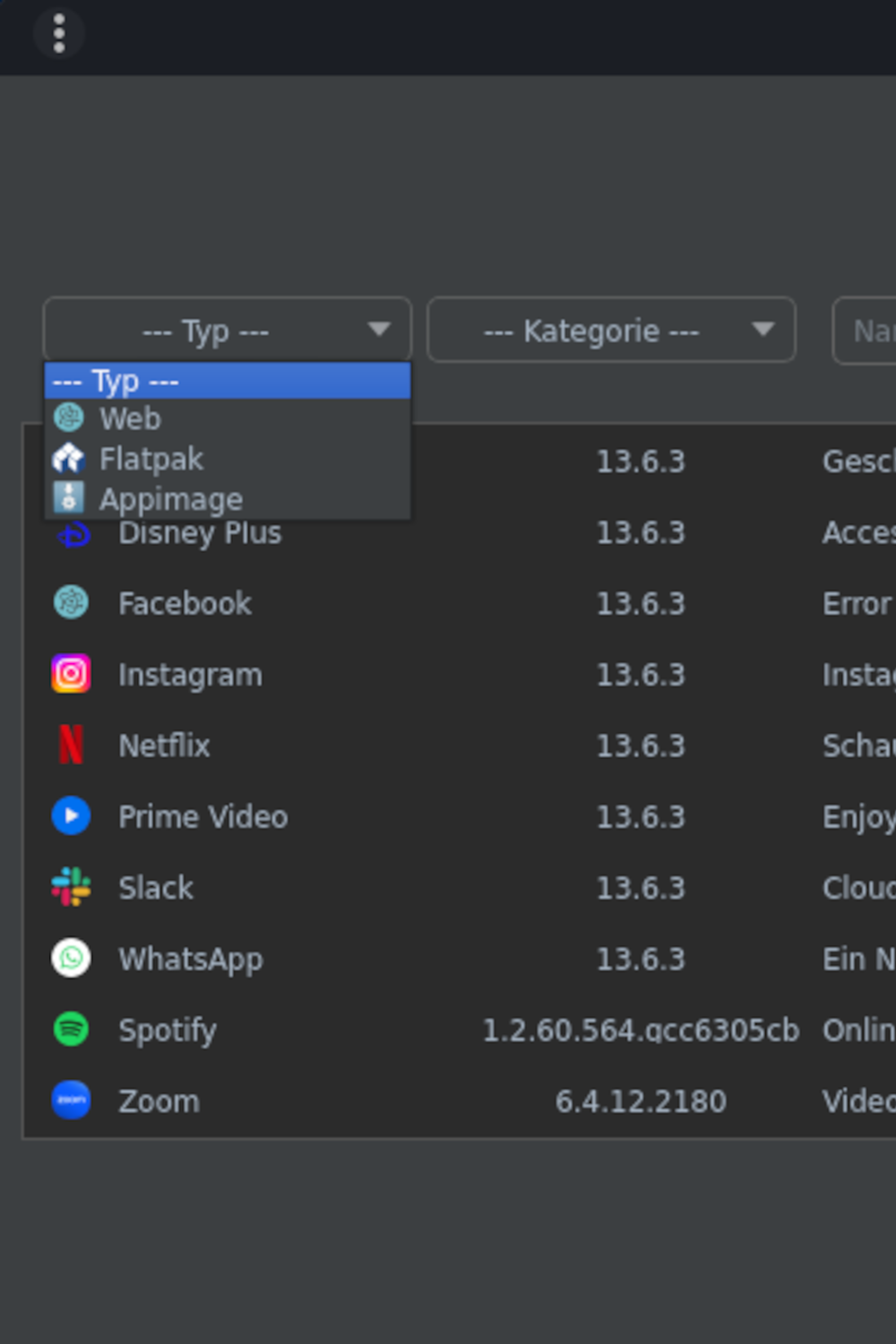The height and width of the screenshot is (1344, 896).
Task: Click Spotify version 1.2.60.564.gcc6305cb
Action: click(x=641, y=1030)
